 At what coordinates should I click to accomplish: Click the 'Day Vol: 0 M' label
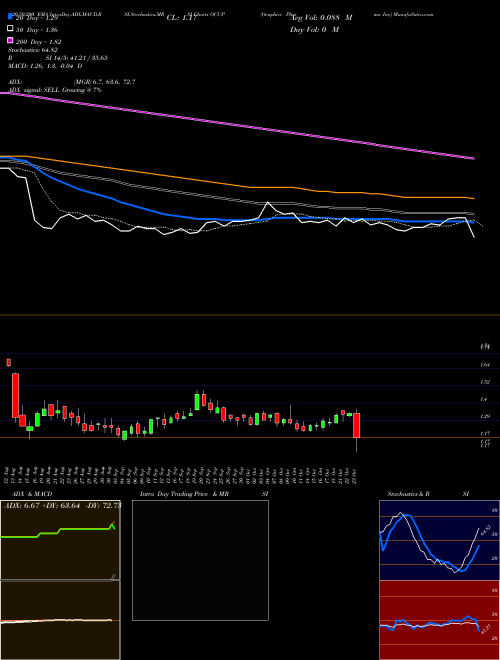314,29
